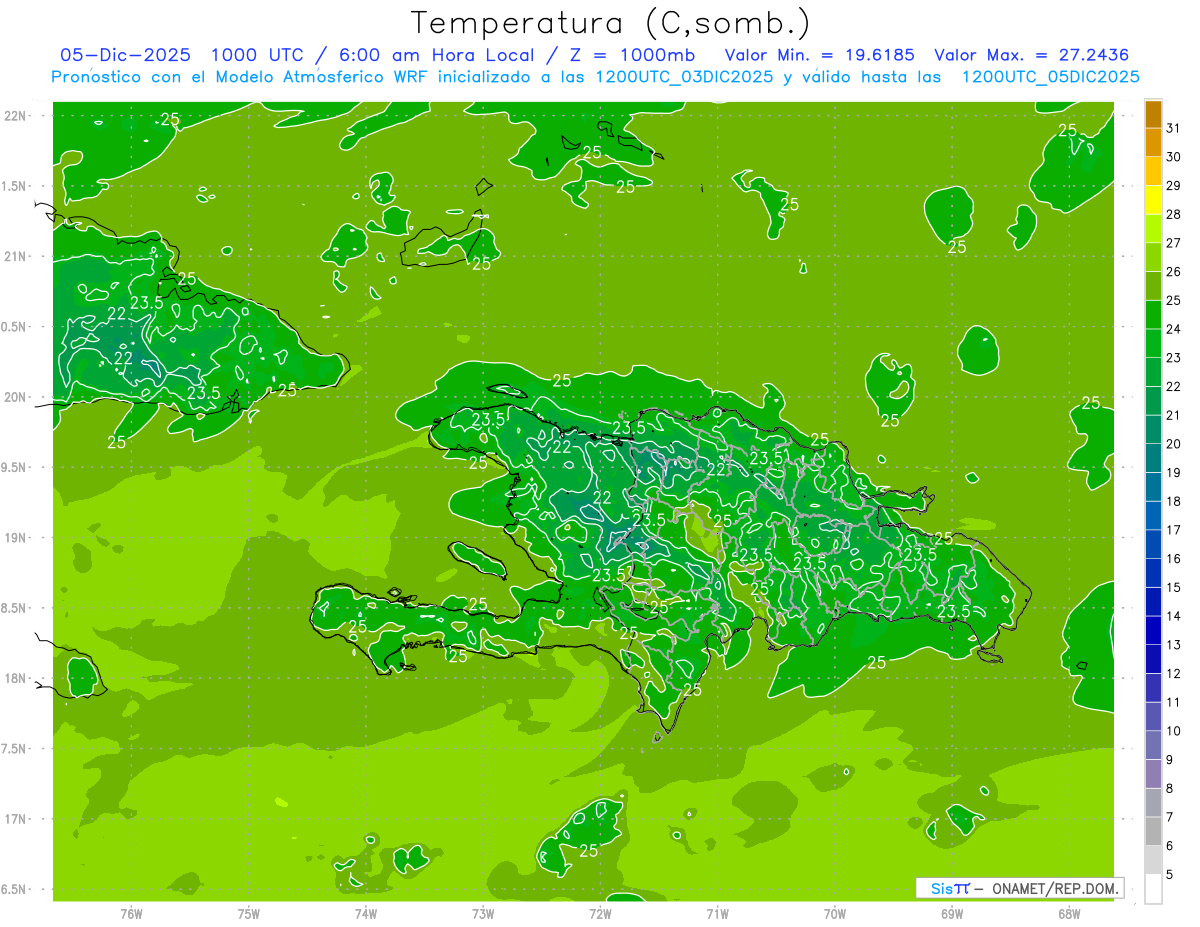Click the '26' value on the color scale
Viewport: 1200px width, 927px height.
pos(1173,272)
